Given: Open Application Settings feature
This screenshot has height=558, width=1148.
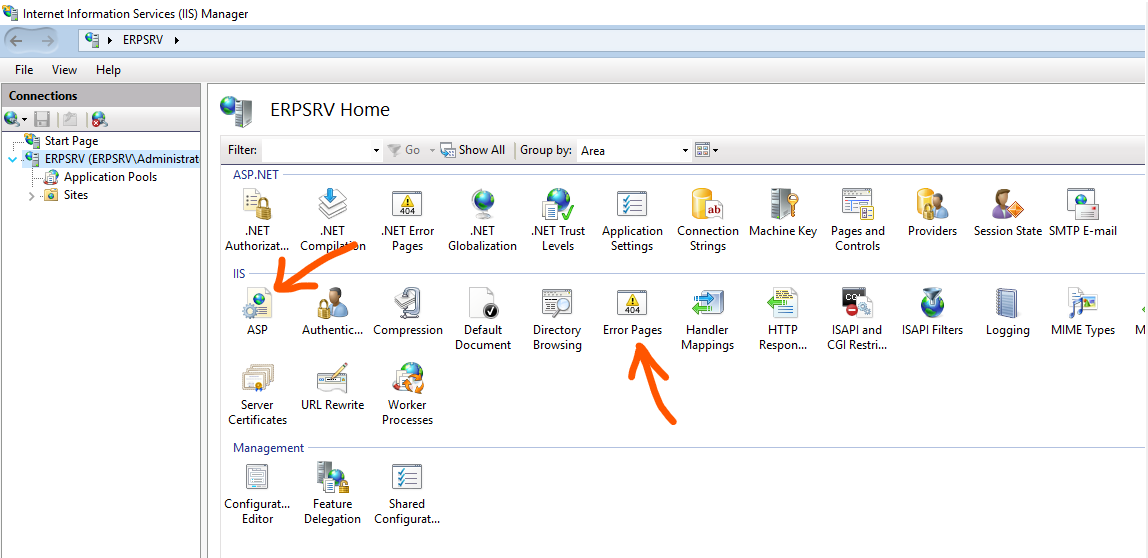Looking at the screenshot, I should click(632, 220).
